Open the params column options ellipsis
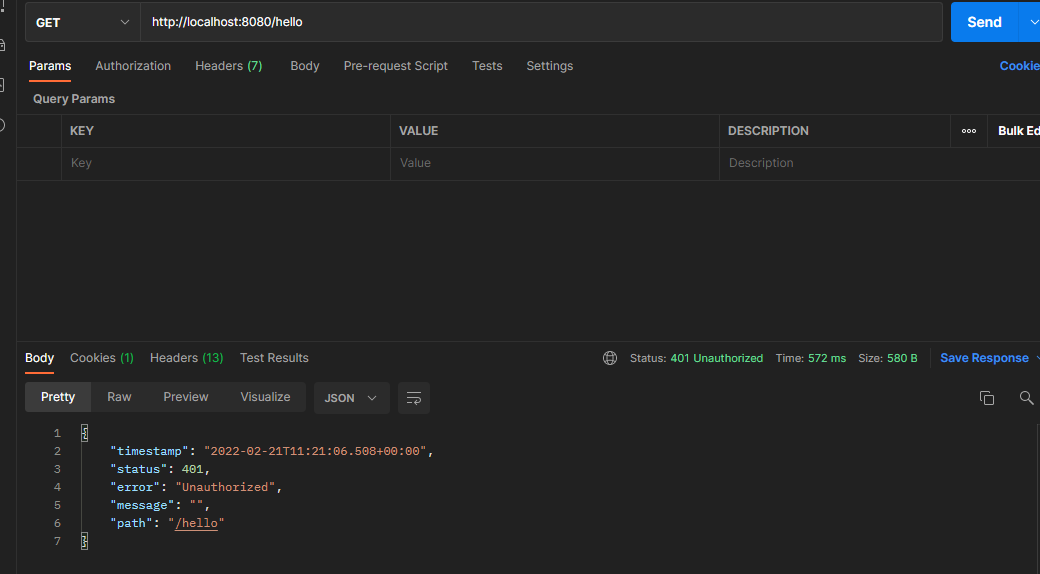Screen dimensions: 1040x574 (969, 131)
